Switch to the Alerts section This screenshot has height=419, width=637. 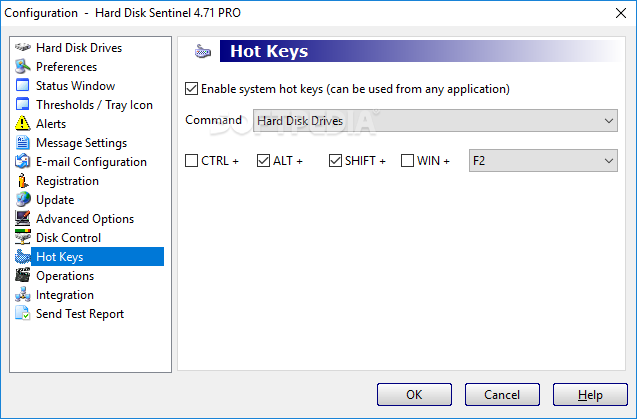point(51,124)
